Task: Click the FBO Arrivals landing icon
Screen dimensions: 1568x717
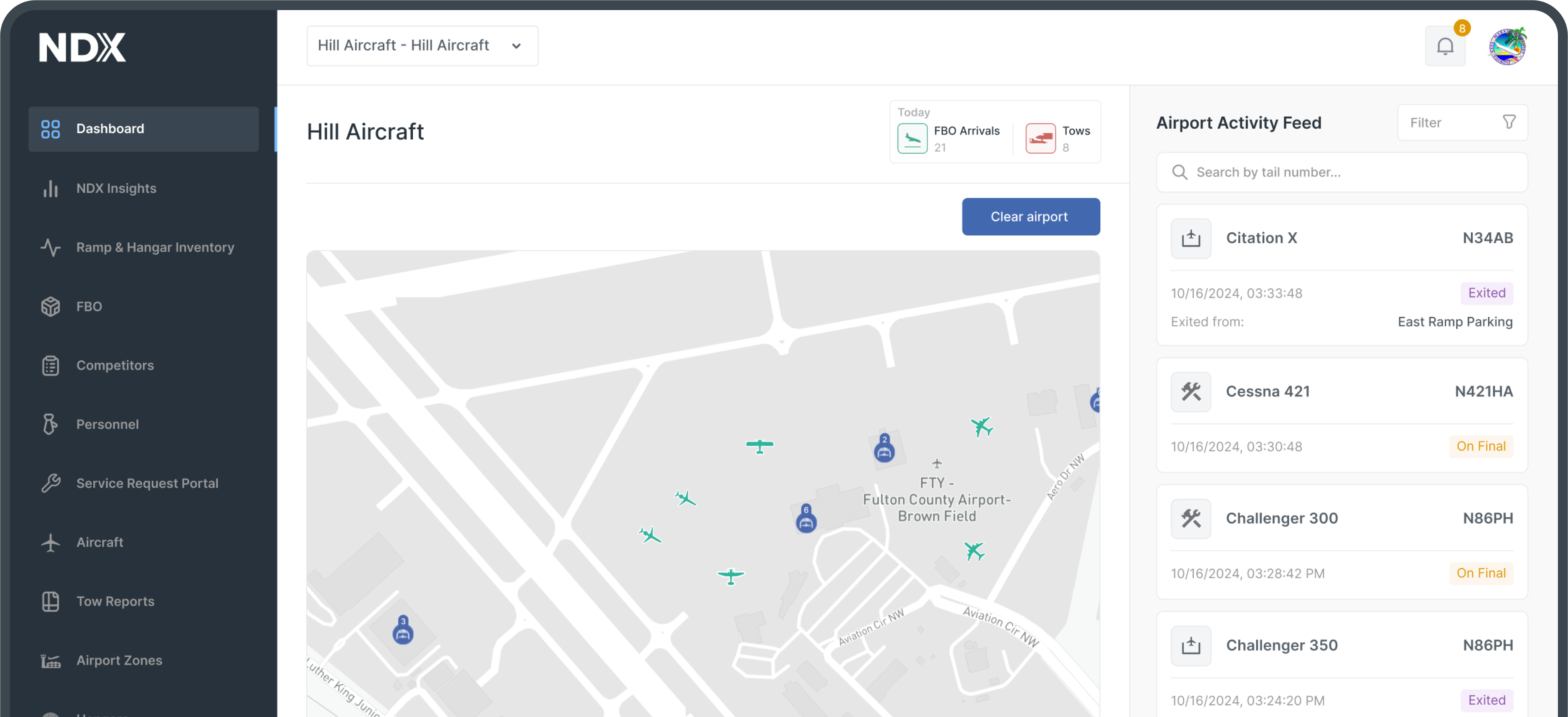Action: click(x=912, y=138)
